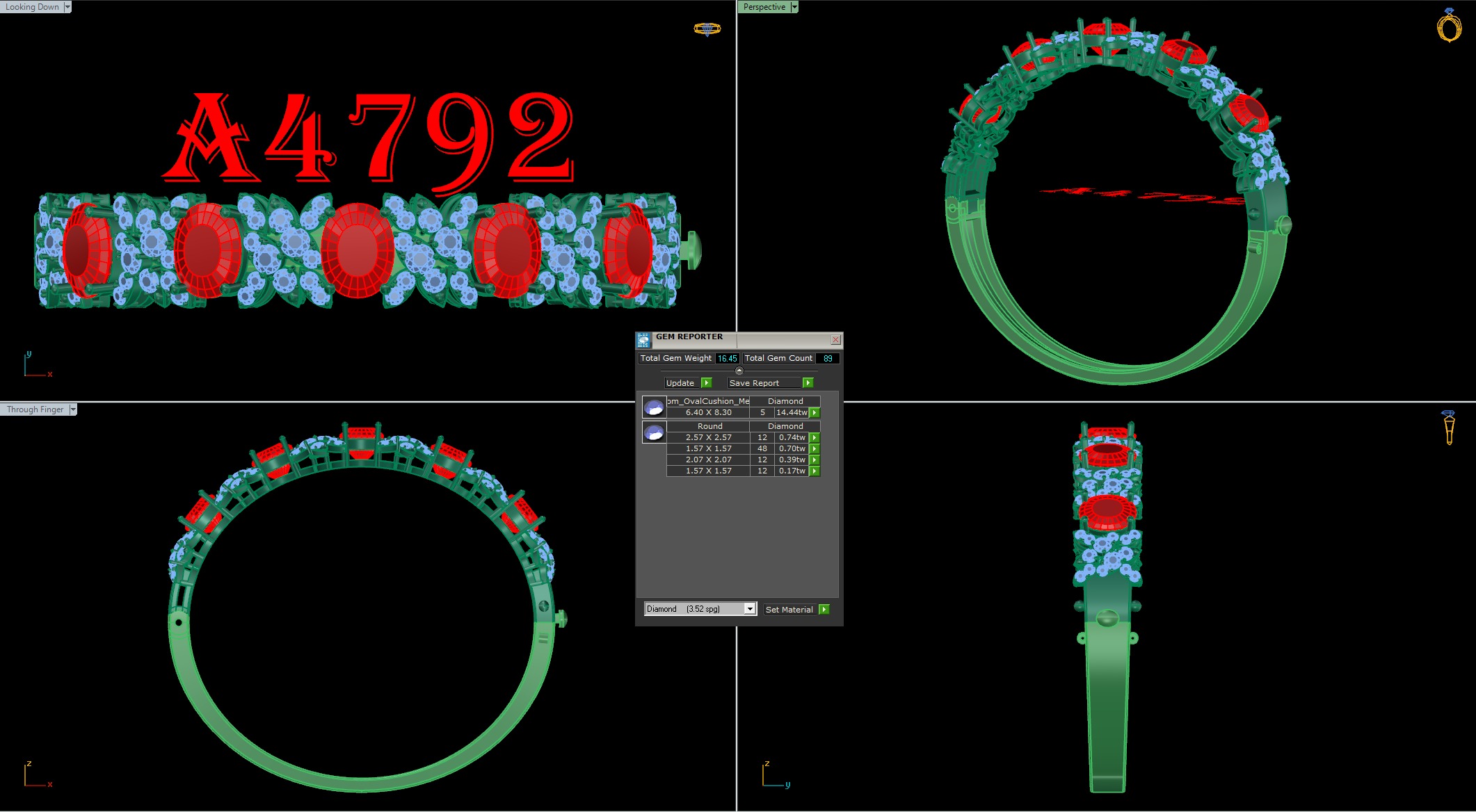
Task: Click green arrow for 0.70tw row
Action: coord(815,448)
